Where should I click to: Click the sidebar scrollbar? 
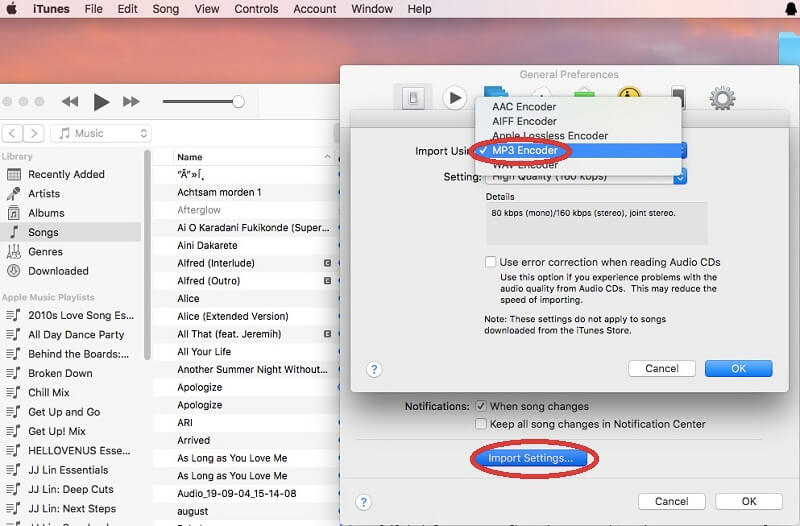[147, 255]
